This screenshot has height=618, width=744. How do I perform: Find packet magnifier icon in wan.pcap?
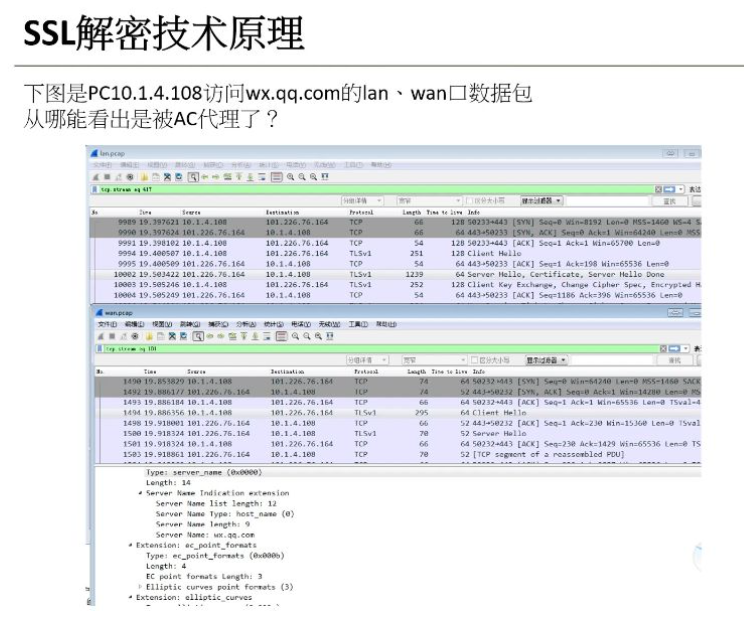[198, 336]
